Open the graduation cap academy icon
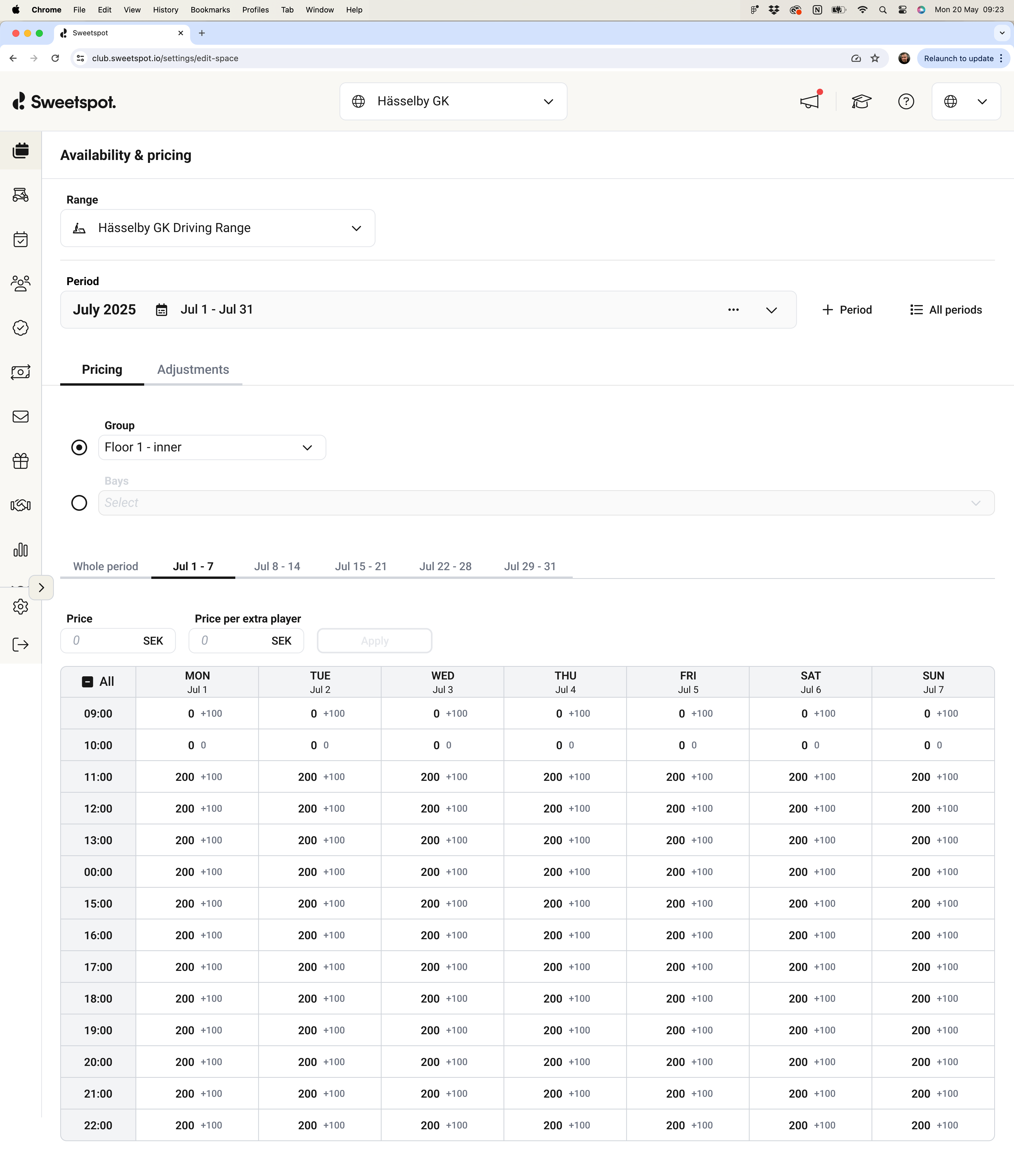Screen dimensions: 1014x1176 point(861,102)
